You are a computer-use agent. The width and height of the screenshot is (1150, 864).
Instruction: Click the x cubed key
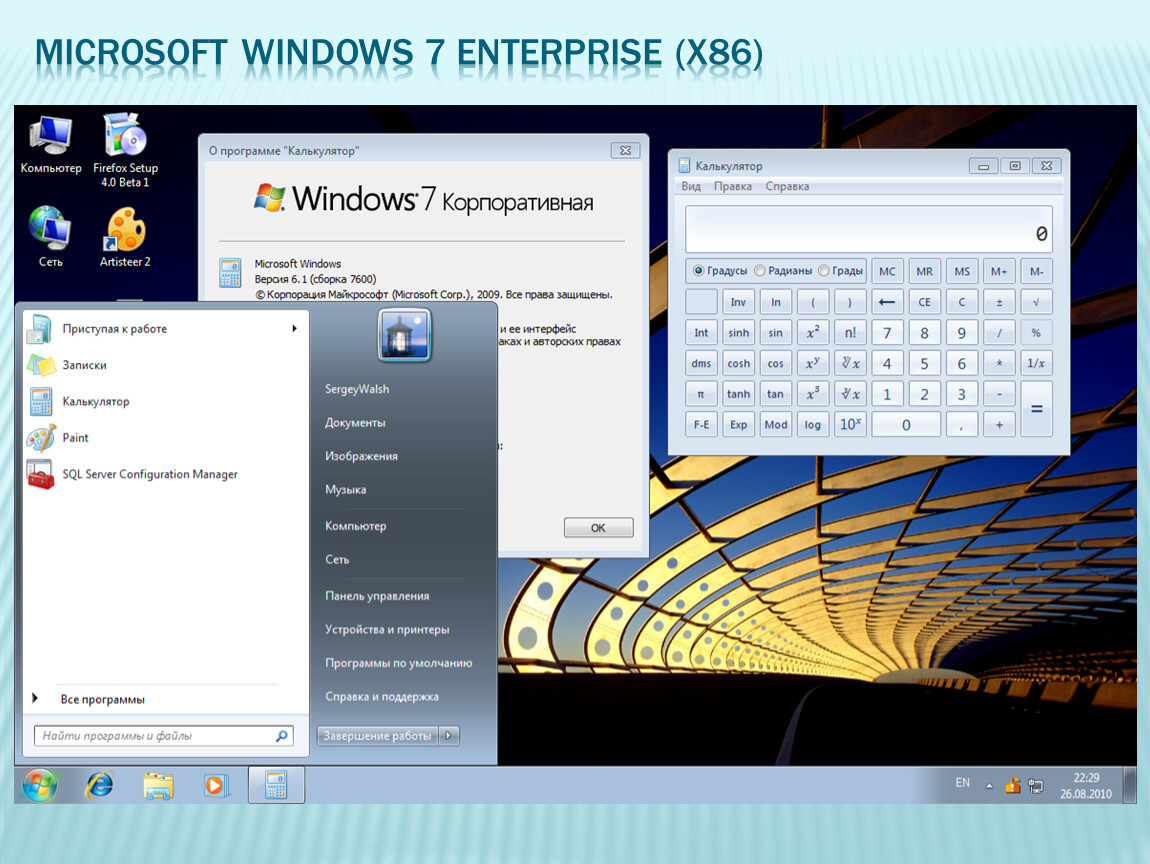[x=813, y=394]
